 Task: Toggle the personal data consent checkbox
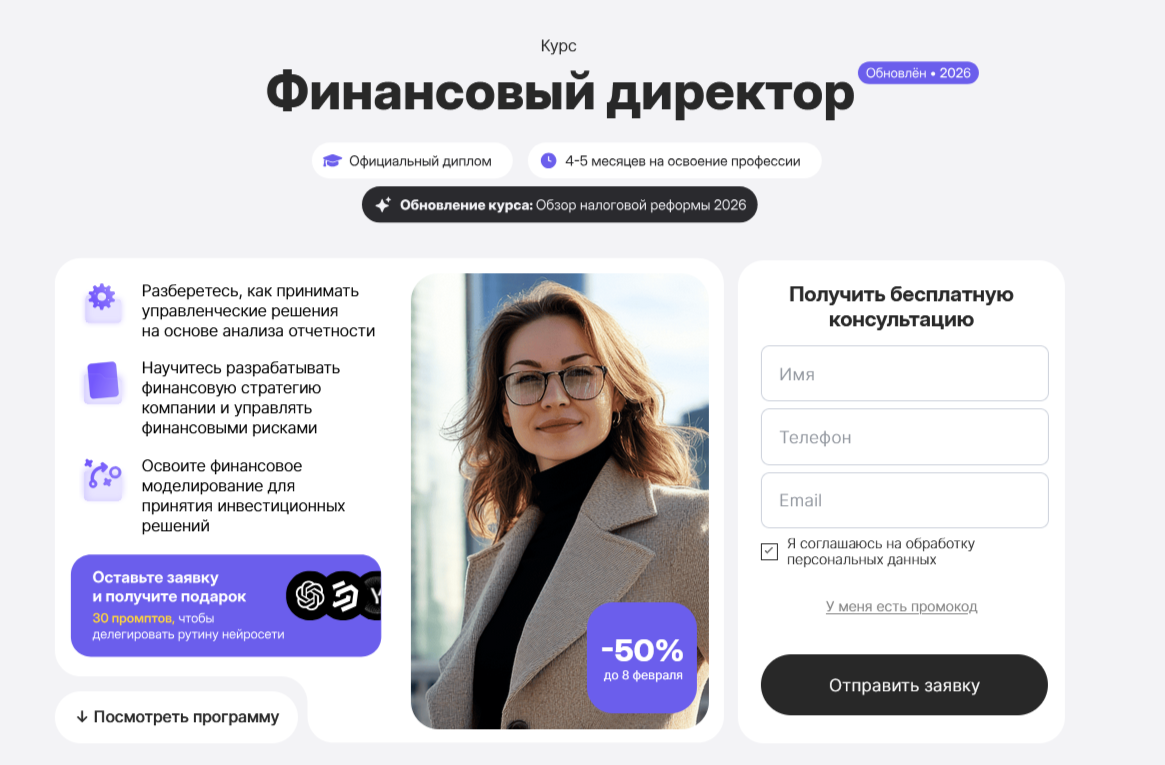point(769,551)
